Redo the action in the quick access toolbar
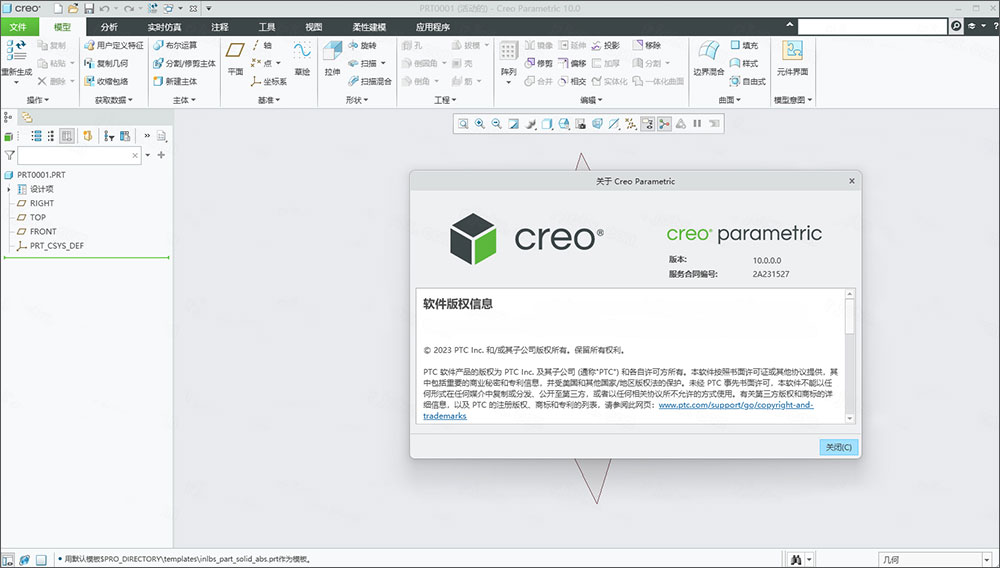This screenshot has height=568, width=1000. (x=129, y=9)
